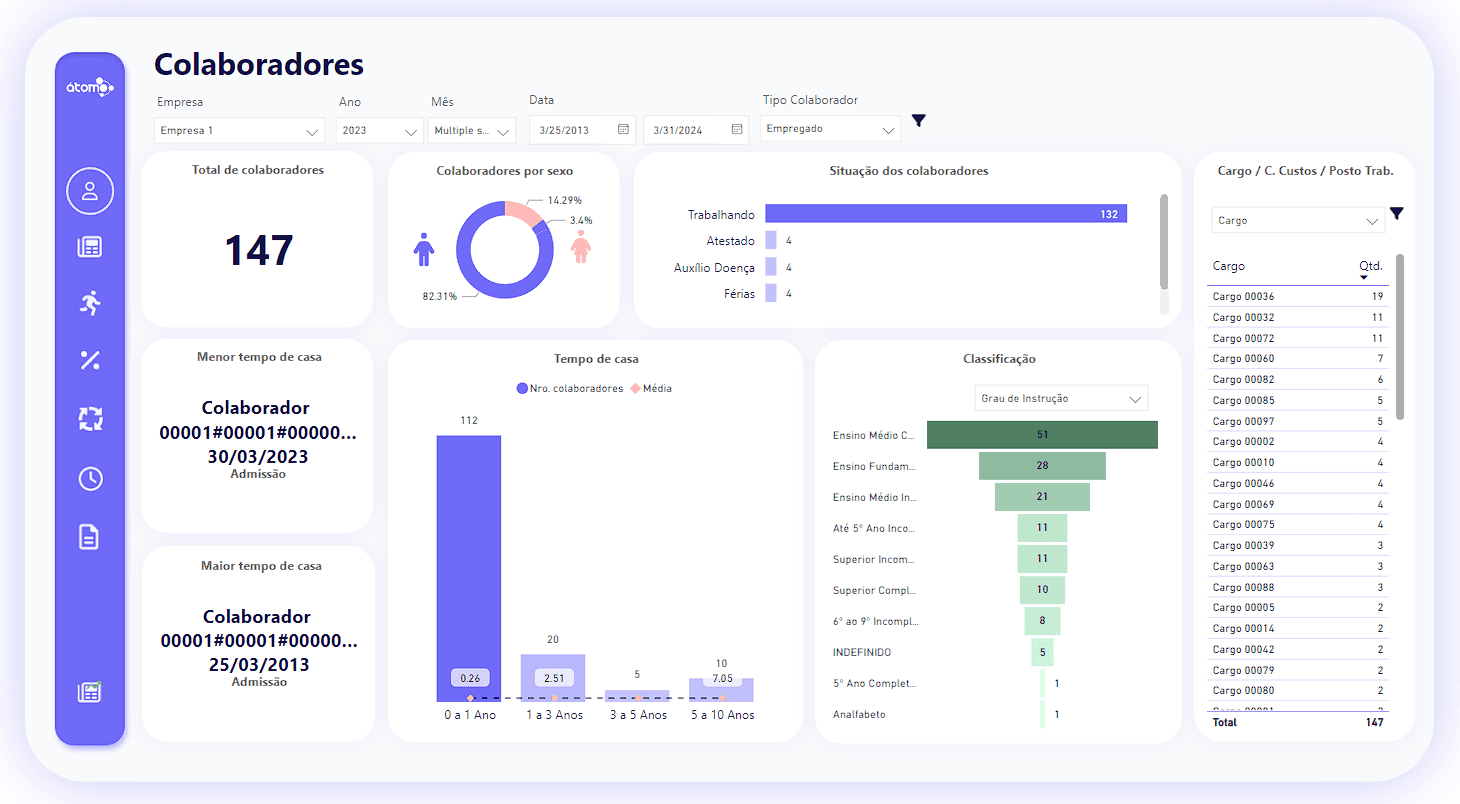1460x804 pixels.
Task: Click the Cargo table vertical scrollbar
Action: [x=1400, y=336]
